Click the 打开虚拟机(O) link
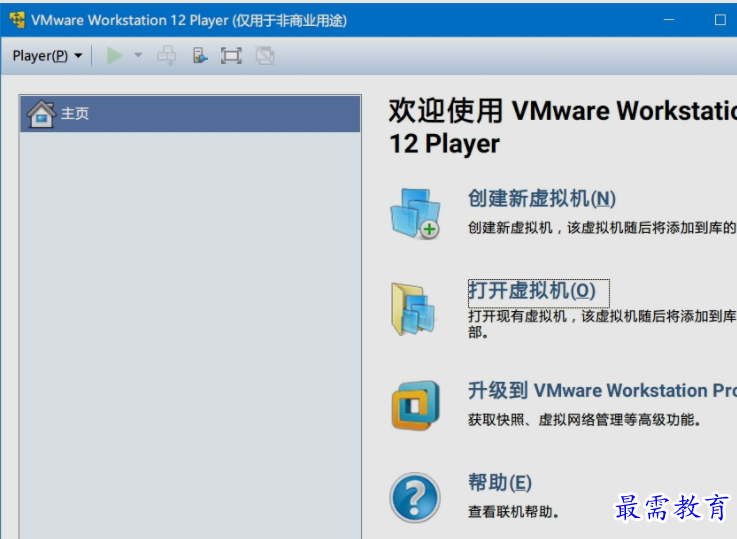This screenshot has height=539, width=737. 532,290
